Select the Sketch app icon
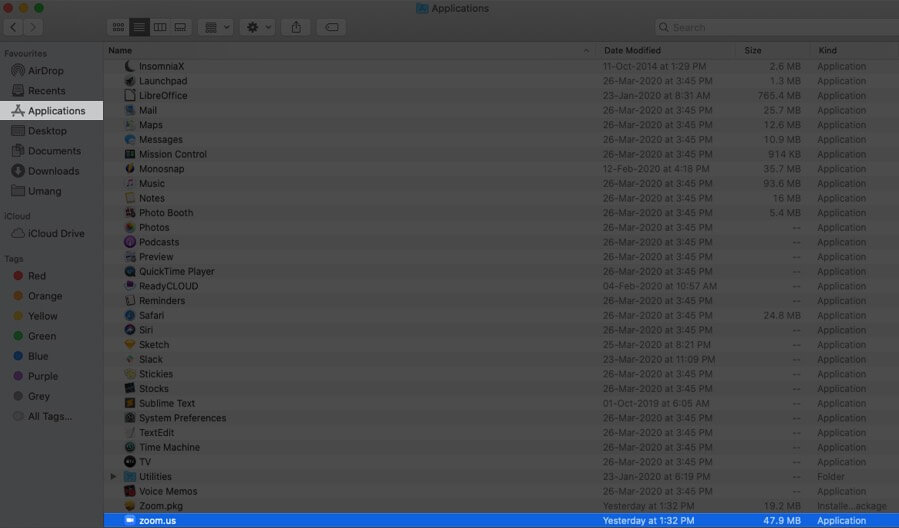The width and height of the screenshot is (899, 528). tap(130, 345)
